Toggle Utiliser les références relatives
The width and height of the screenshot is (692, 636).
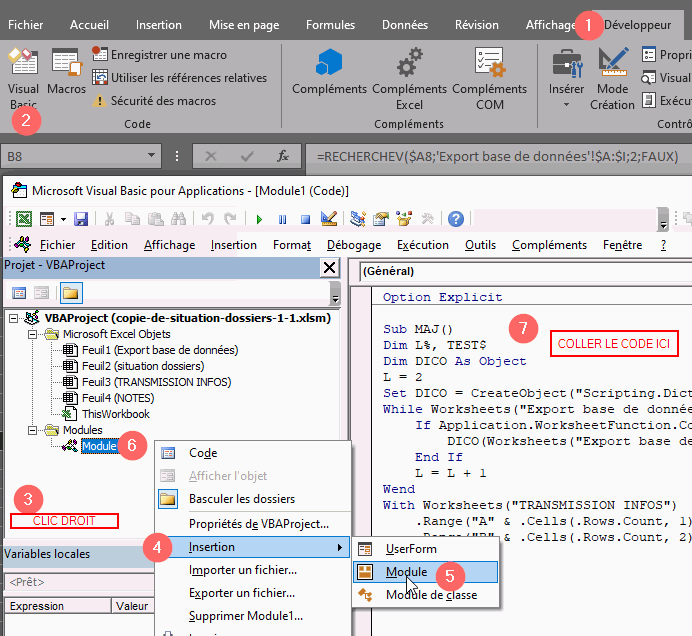(179, 78)
